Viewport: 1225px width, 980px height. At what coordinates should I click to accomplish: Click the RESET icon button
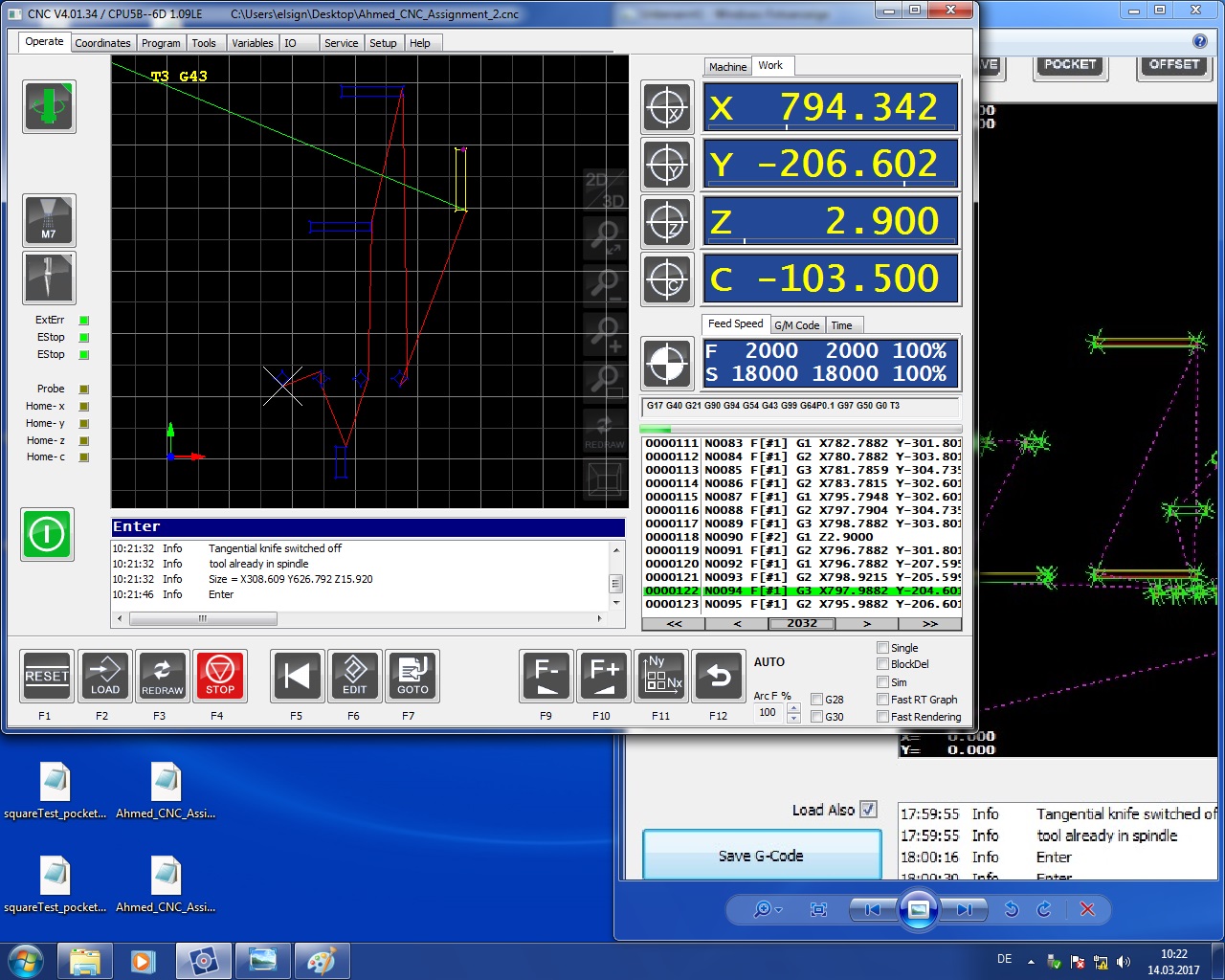tap(47, 676)
